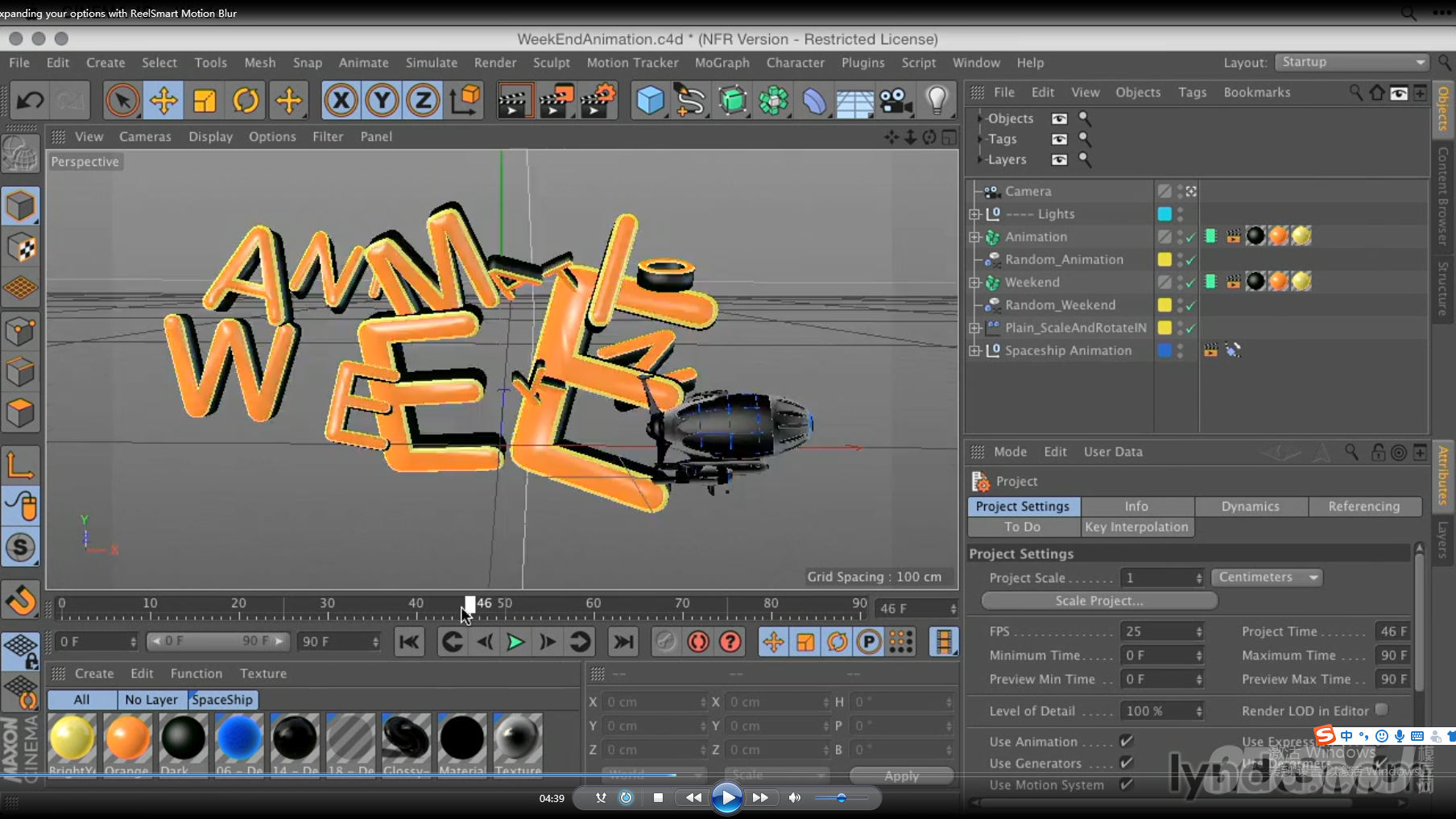Screen dimensions: 1456x819
Task: Toggle the Use Animation checkbox
Action: [x=1127, y=741]
